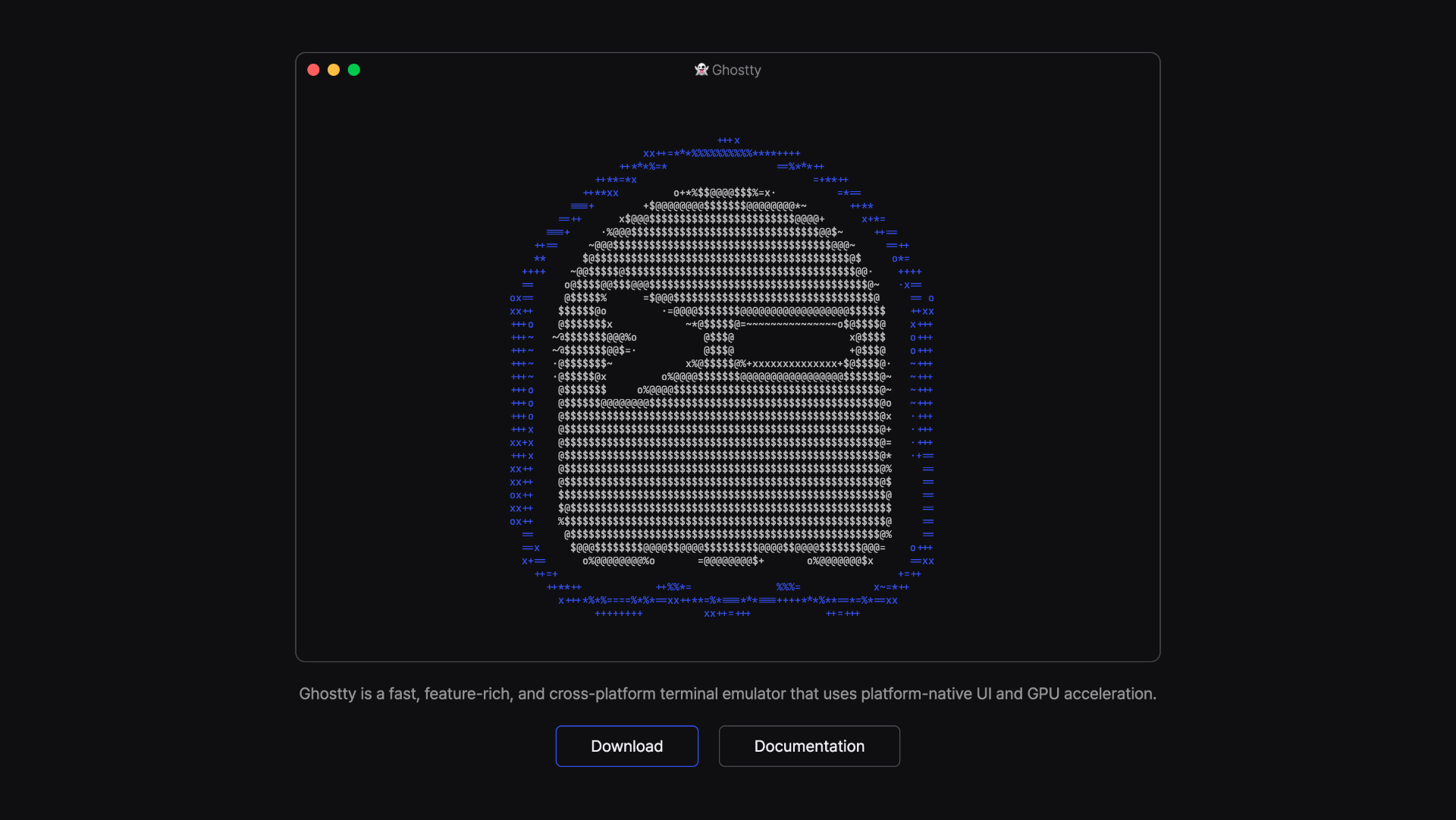This screenshot has height=820, width=1456.
Task: Click the blue '+++x' peak above ghost
Action: pos(728,140)
